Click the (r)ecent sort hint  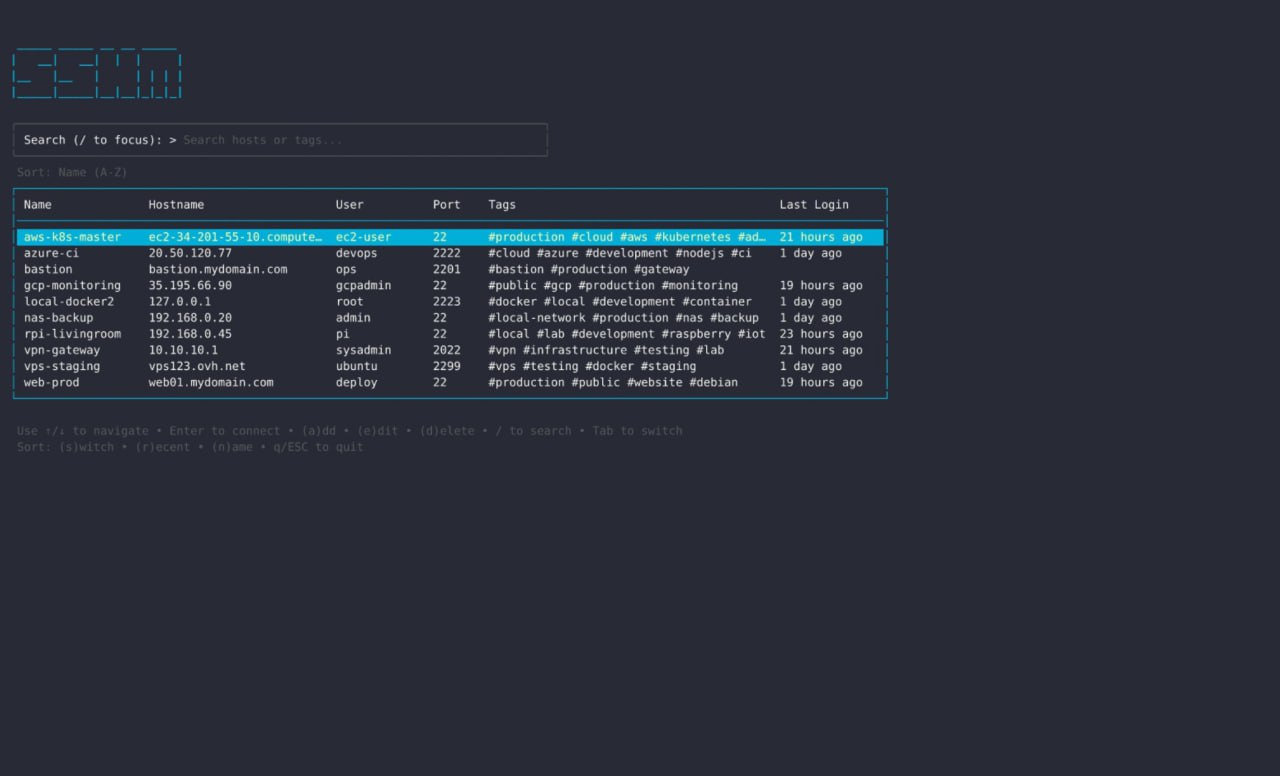tap(159, 447)
